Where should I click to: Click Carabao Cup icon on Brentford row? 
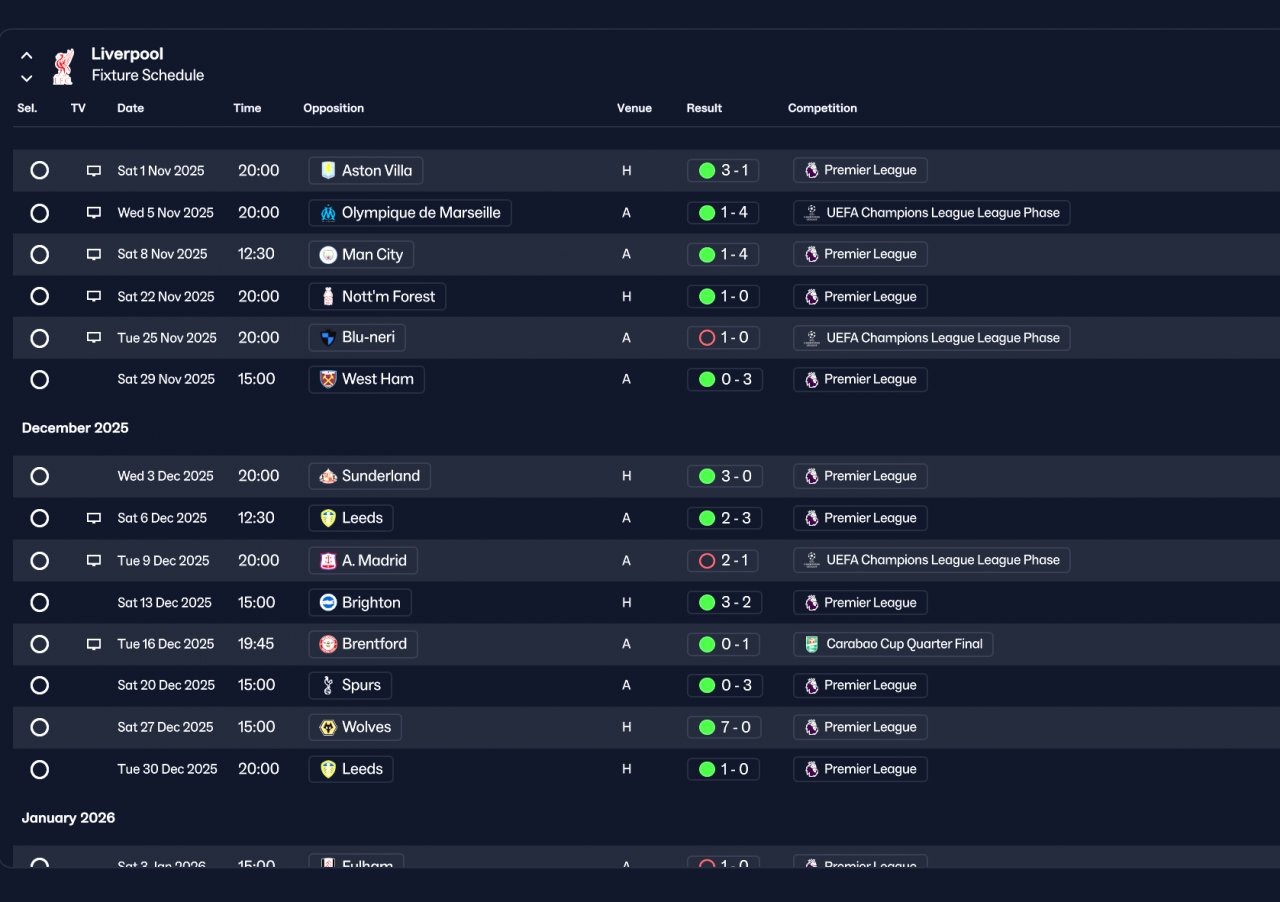click(x=811, y=644)
